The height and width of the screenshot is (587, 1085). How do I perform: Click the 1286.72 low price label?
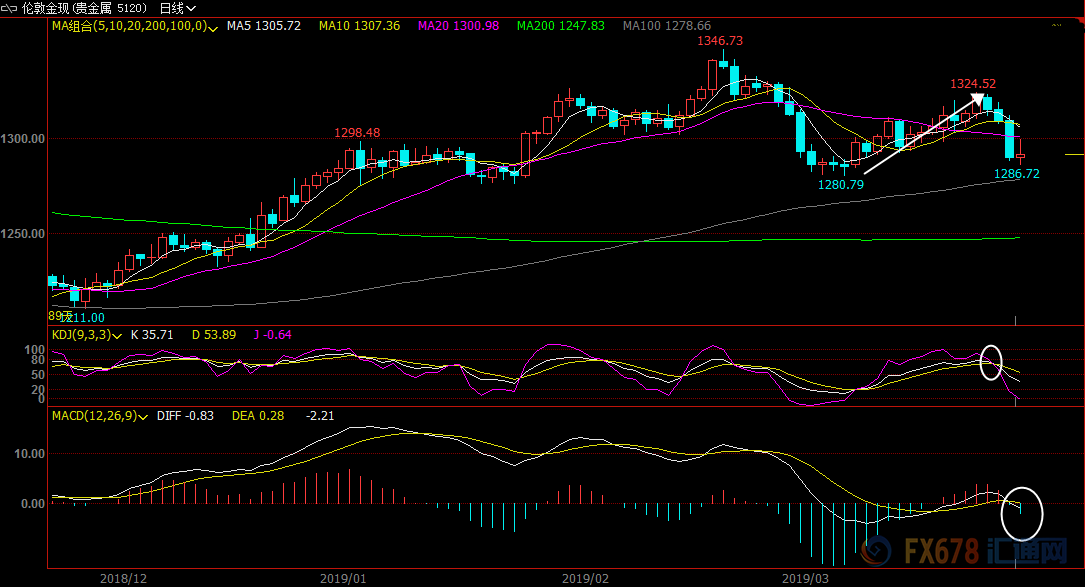click(1016, 174)
